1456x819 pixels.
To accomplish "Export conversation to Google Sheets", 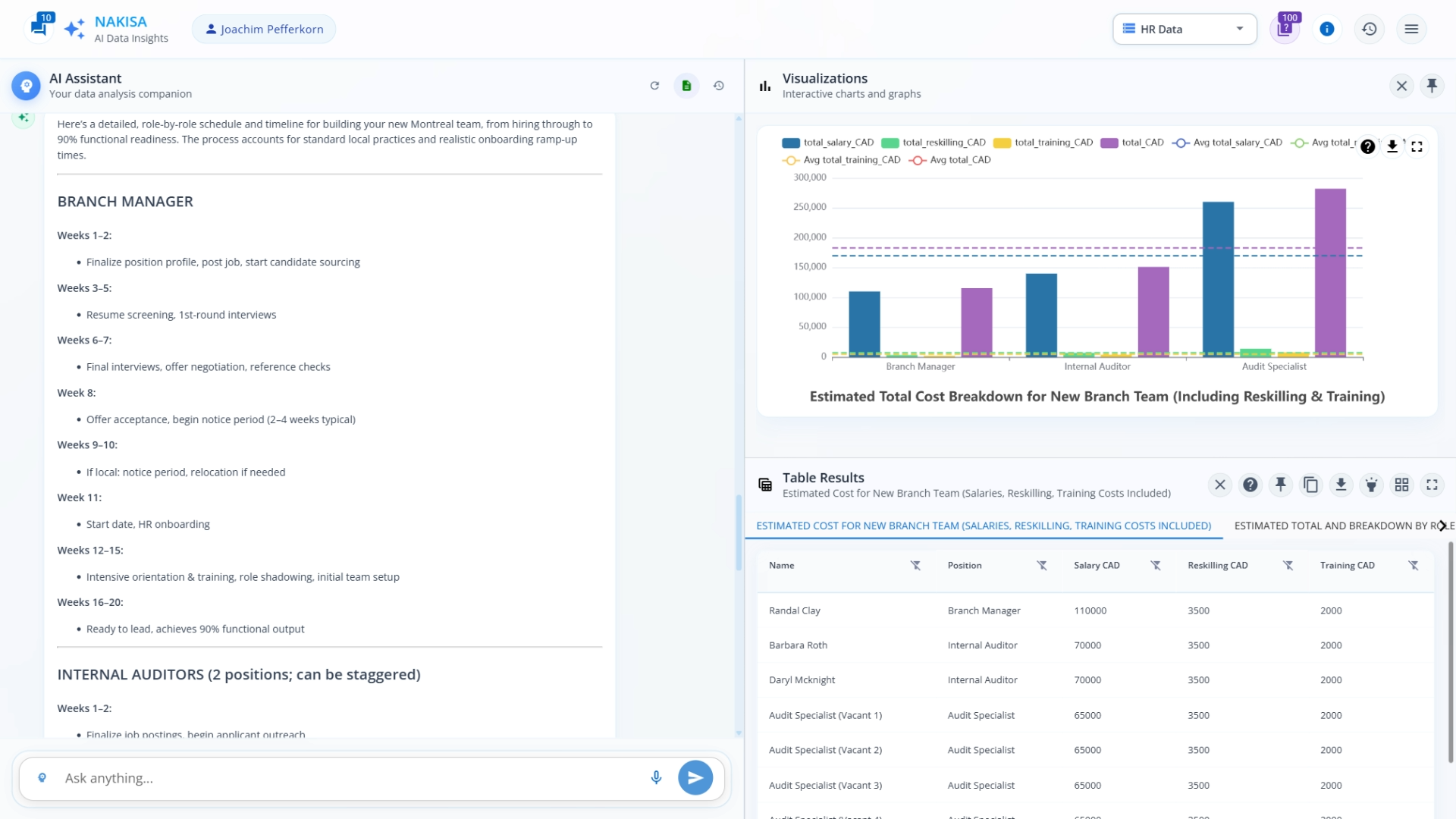I will pyautogui.click(x=686, y=86).
